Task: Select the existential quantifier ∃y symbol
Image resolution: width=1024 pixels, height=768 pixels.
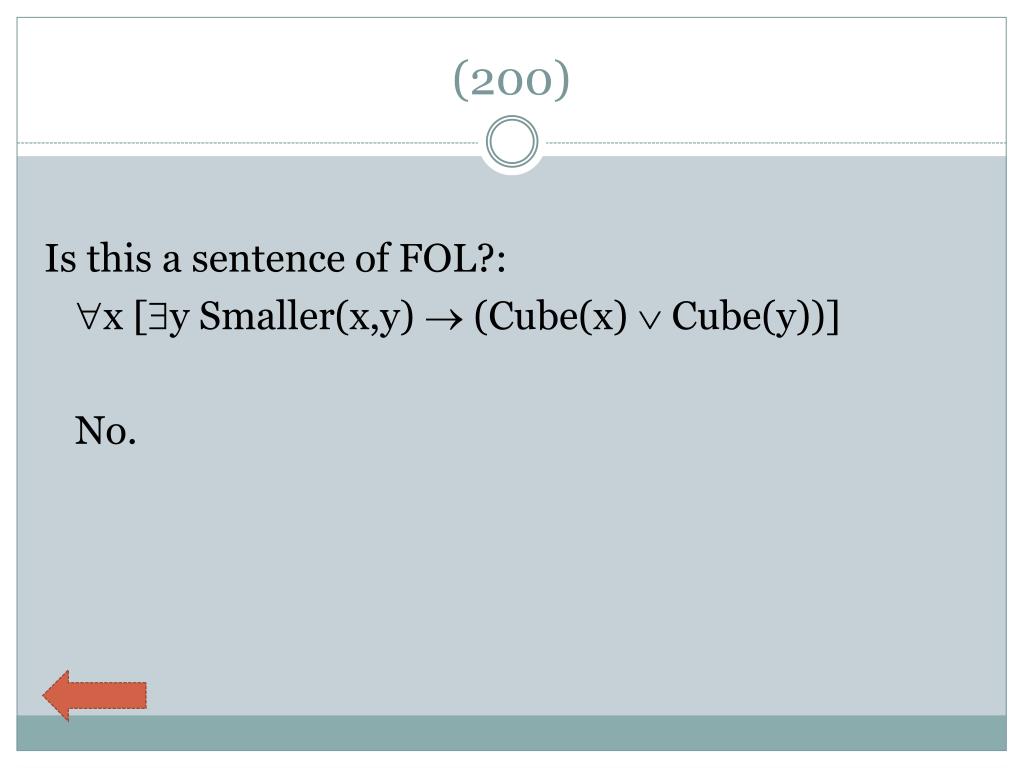Action: 168,319
